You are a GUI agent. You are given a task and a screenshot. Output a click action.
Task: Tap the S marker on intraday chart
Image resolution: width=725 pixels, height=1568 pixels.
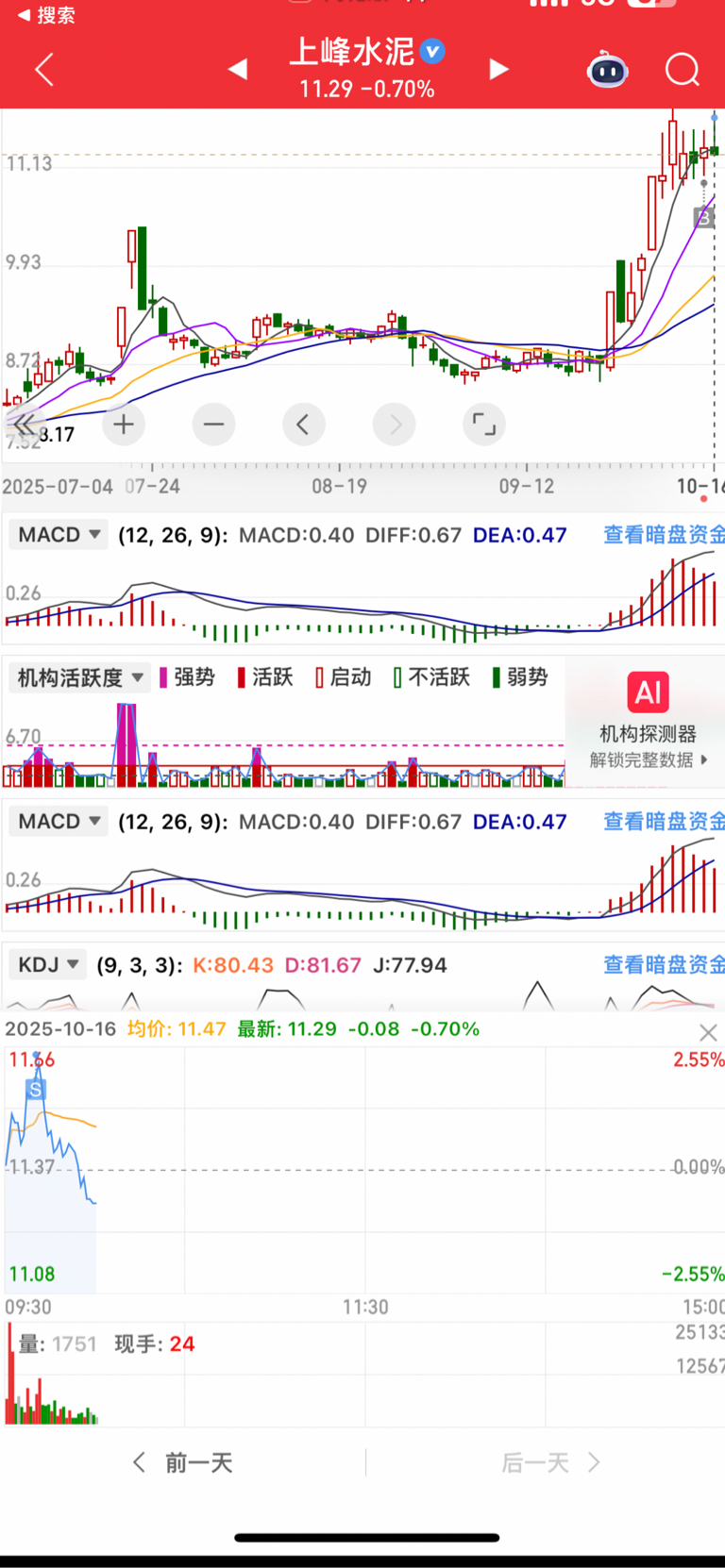coord(35,1090)
